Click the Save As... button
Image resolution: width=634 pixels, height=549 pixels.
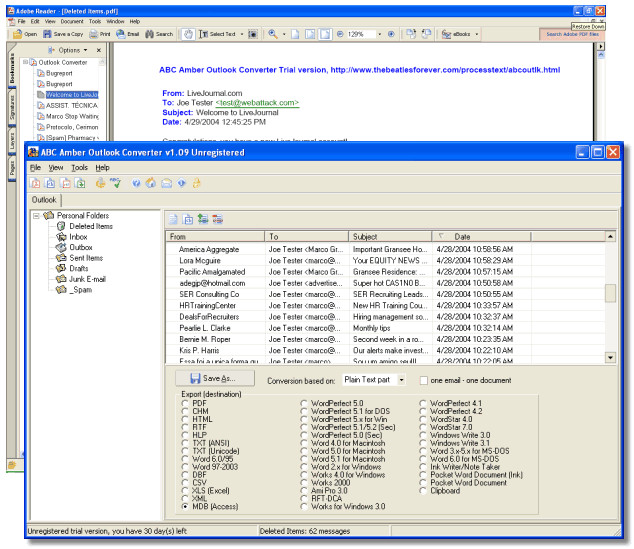(x=215, y=378)
